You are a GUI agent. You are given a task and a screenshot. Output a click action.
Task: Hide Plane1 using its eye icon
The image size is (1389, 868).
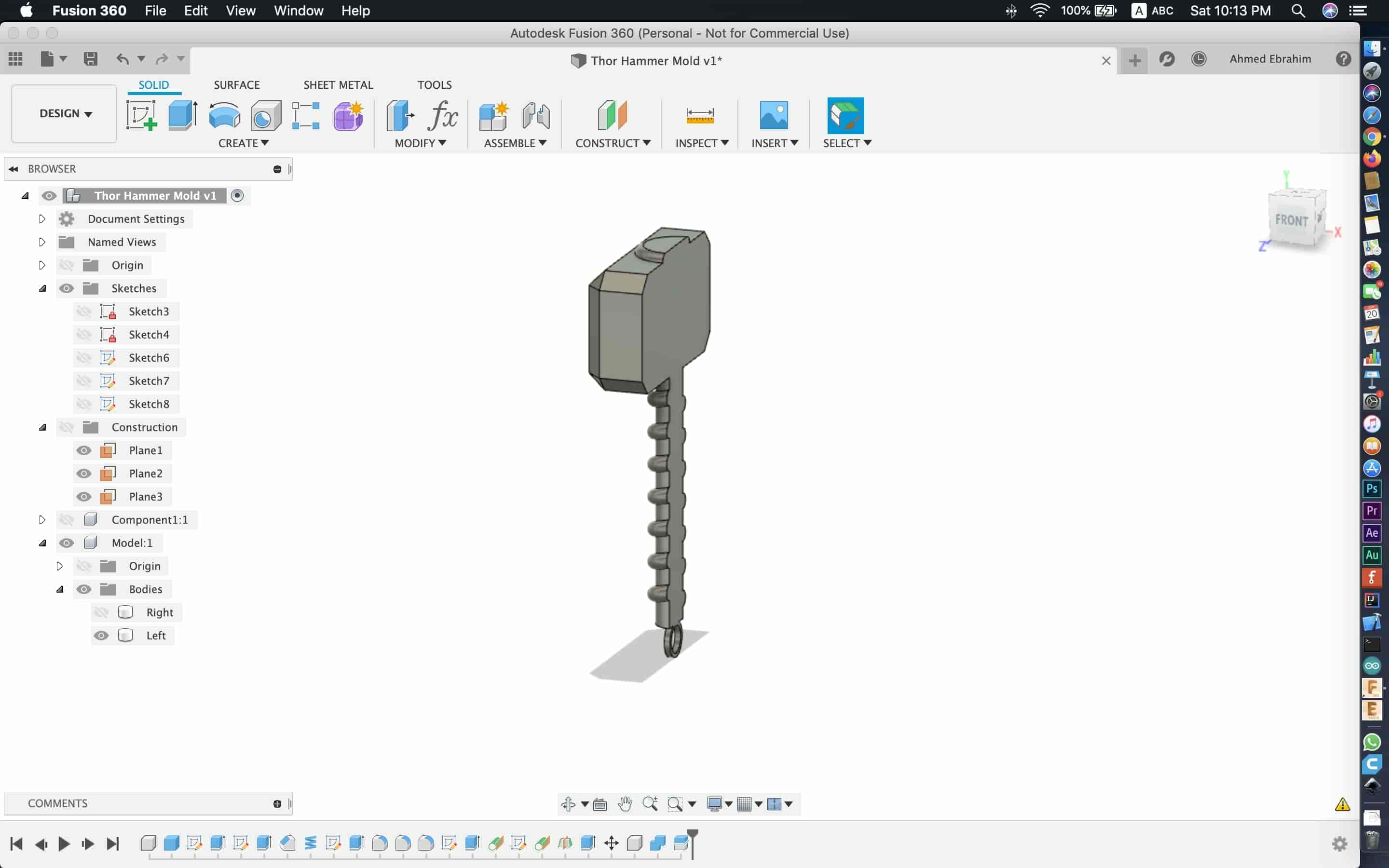click(84, 450)
